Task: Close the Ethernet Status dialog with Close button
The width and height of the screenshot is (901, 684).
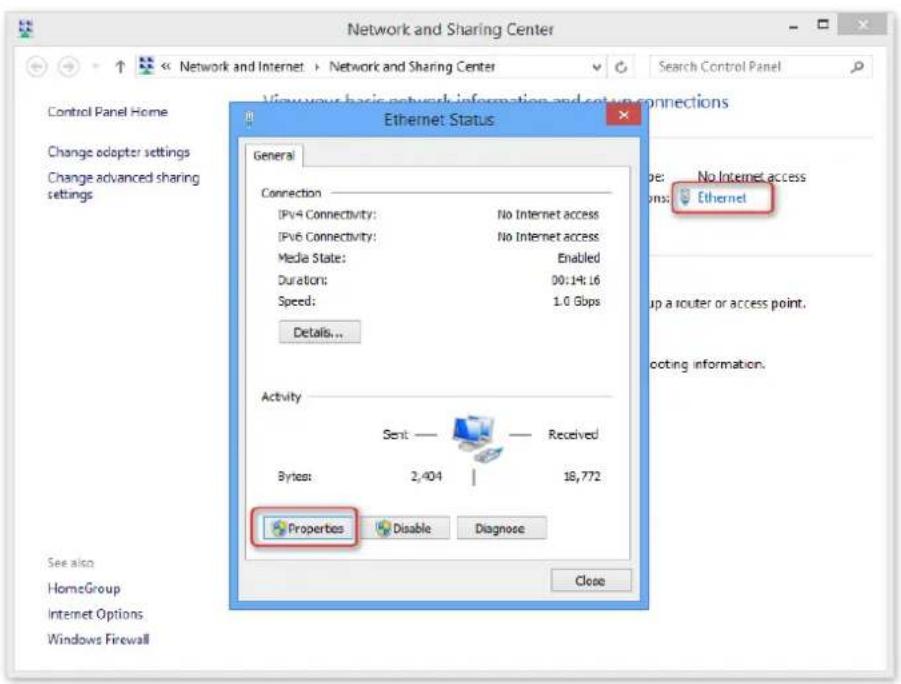Action: (590, 581)
